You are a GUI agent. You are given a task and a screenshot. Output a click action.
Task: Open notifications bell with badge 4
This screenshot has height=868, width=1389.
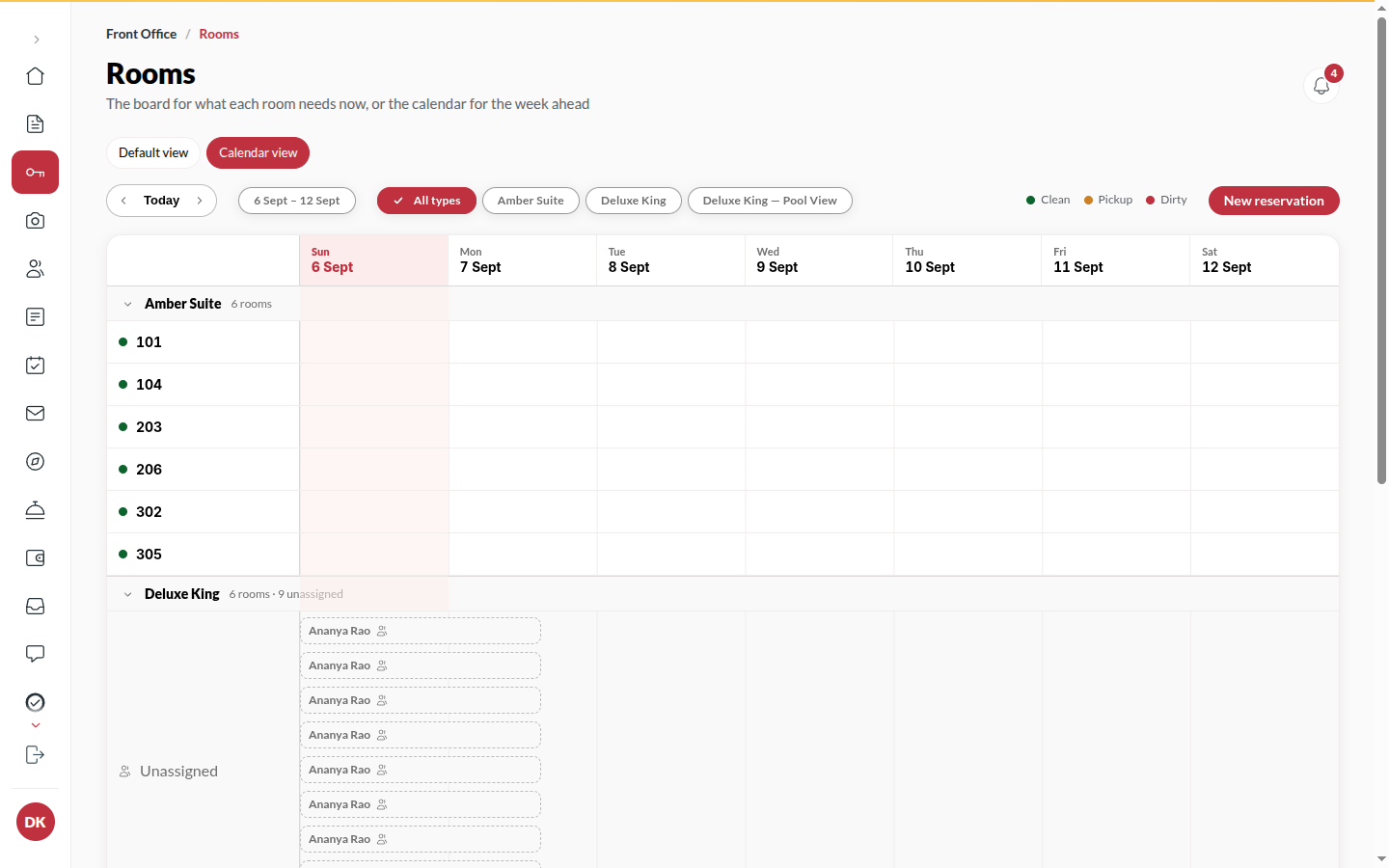tap(1321, 86)
